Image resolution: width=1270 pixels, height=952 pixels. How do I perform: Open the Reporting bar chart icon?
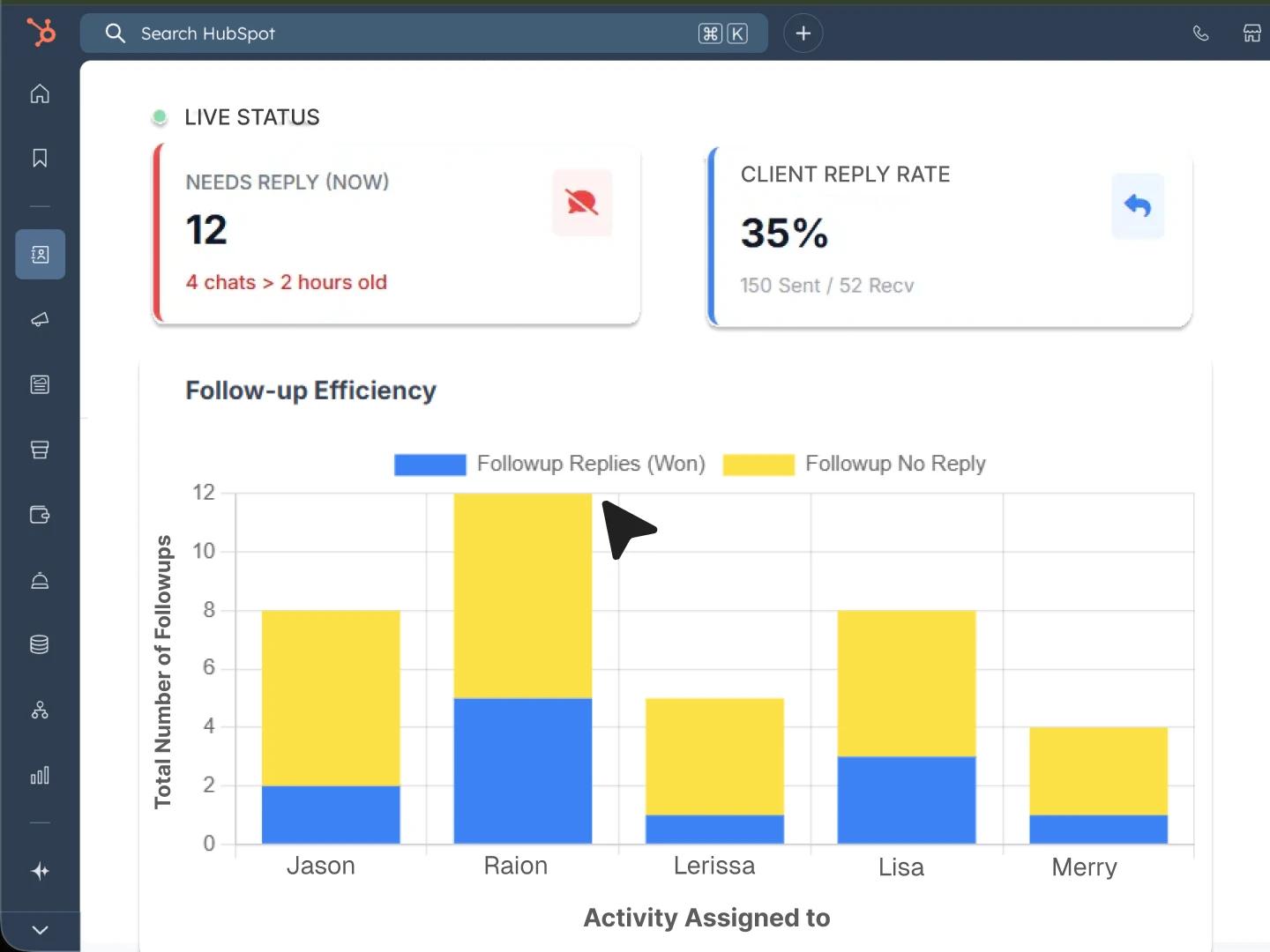click(40, 777)
